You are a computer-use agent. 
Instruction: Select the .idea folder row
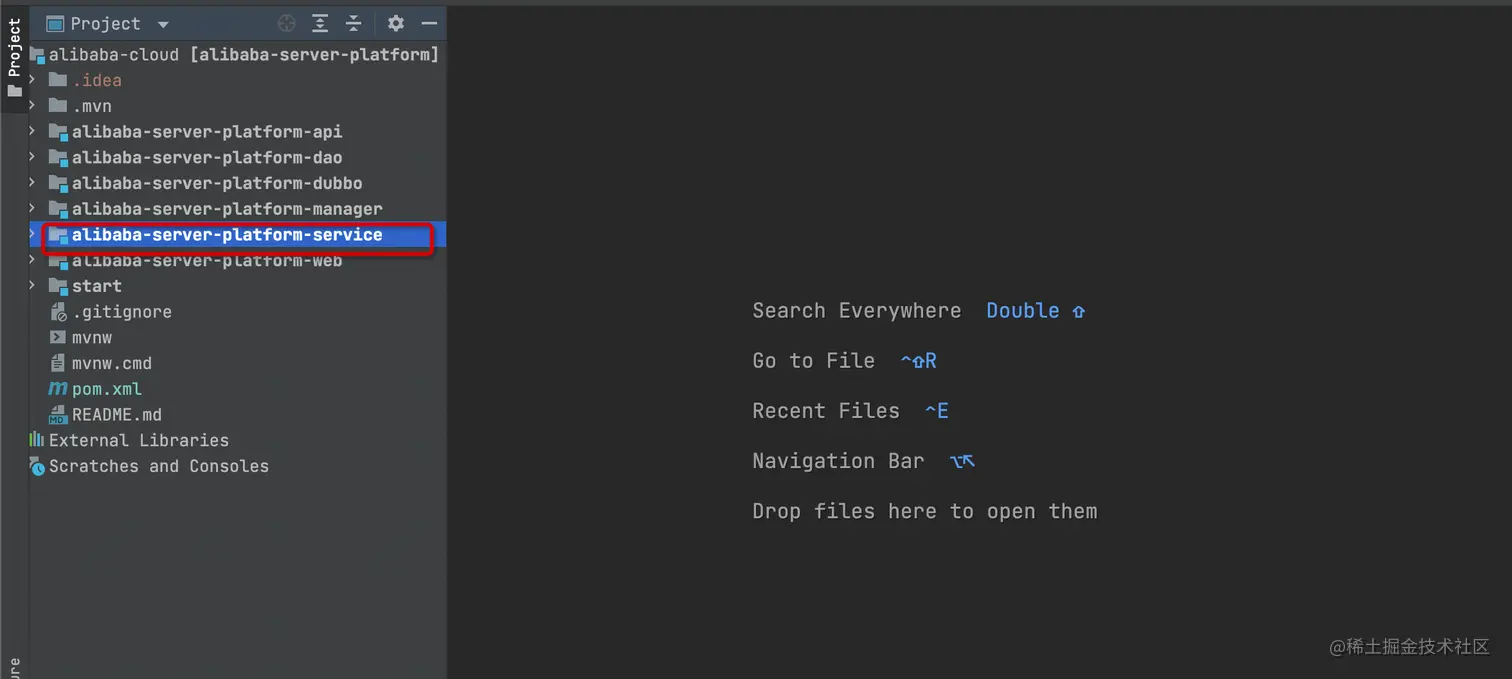click(238, 80)
